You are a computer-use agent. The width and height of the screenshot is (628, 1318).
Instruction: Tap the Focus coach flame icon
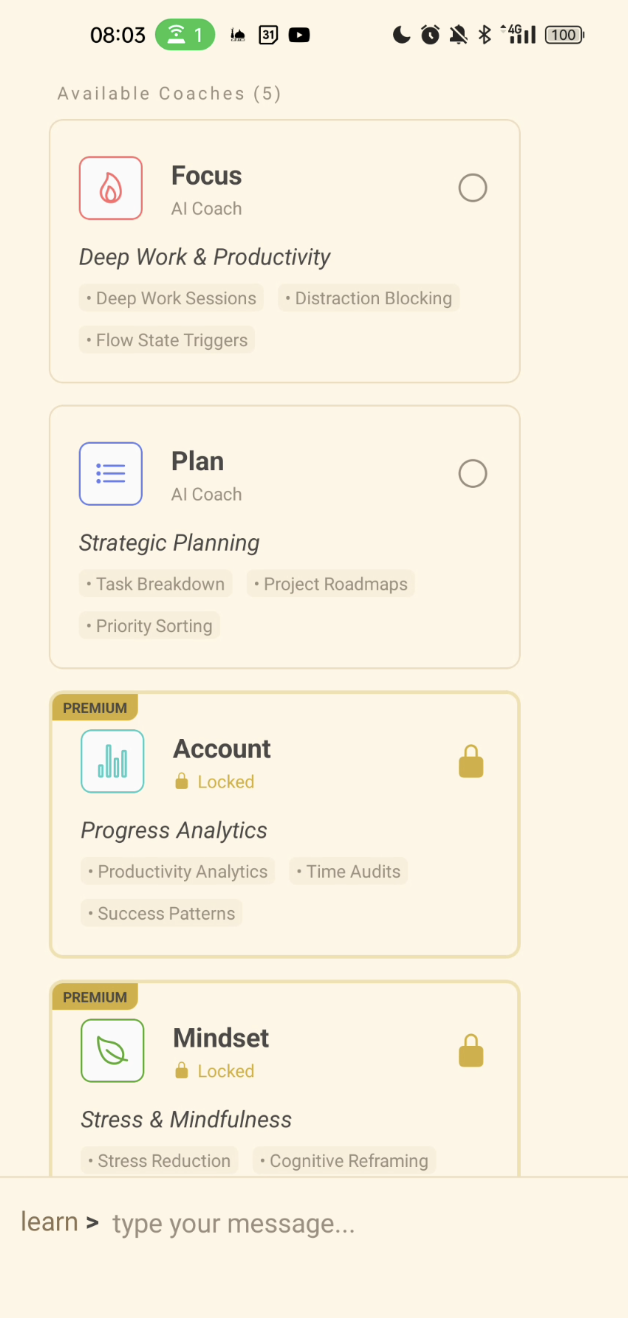pyautogui.click(x=111, y=188)
